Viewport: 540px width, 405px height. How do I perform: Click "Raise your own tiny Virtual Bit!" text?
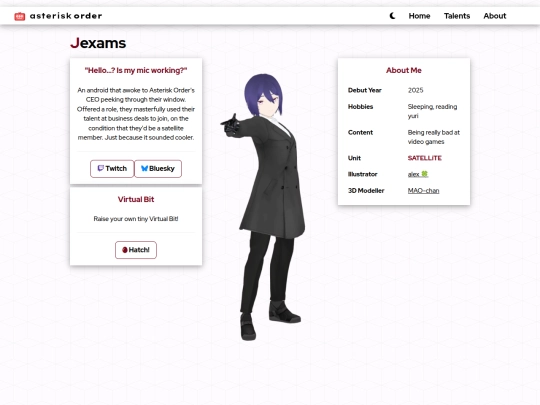(136, 219)
